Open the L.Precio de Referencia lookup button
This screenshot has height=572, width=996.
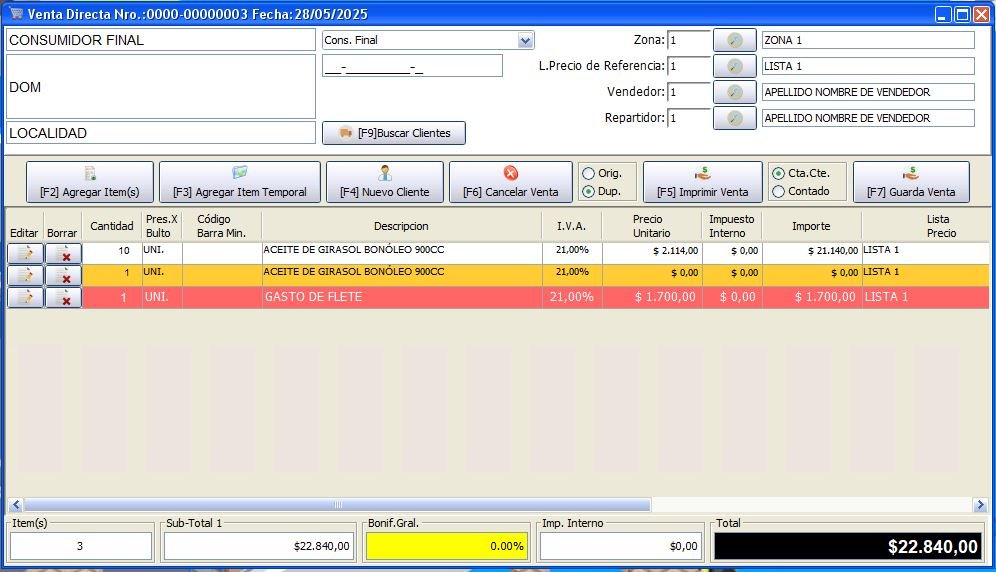734,66
